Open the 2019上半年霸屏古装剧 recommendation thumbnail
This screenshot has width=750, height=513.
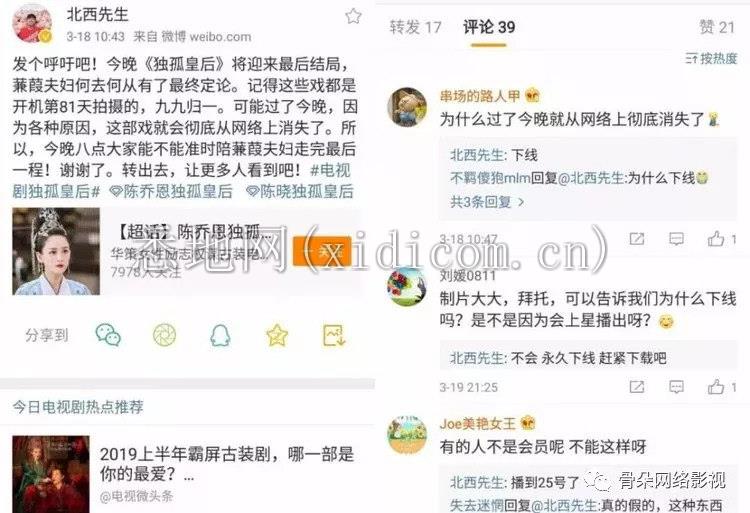(51, 474)
